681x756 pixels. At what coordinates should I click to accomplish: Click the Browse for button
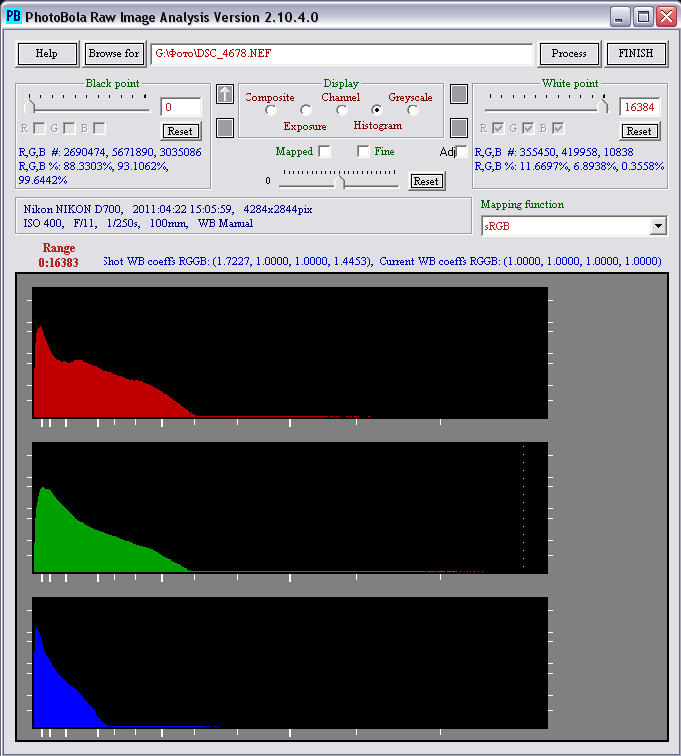pos(114,54)
